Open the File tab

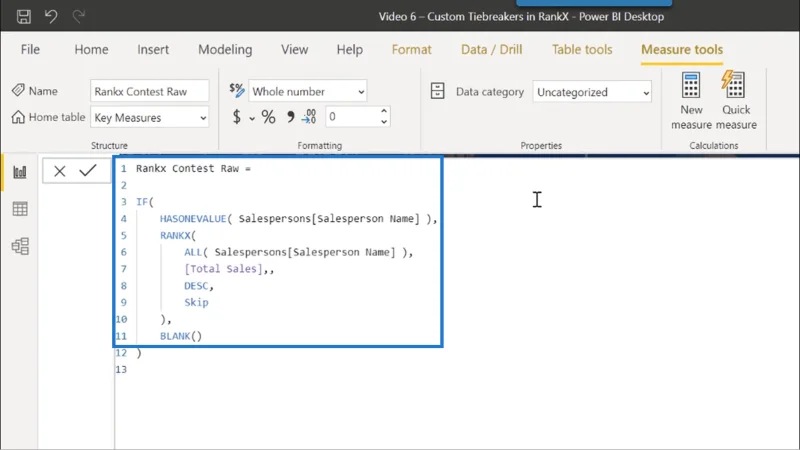tap(30, 49)
